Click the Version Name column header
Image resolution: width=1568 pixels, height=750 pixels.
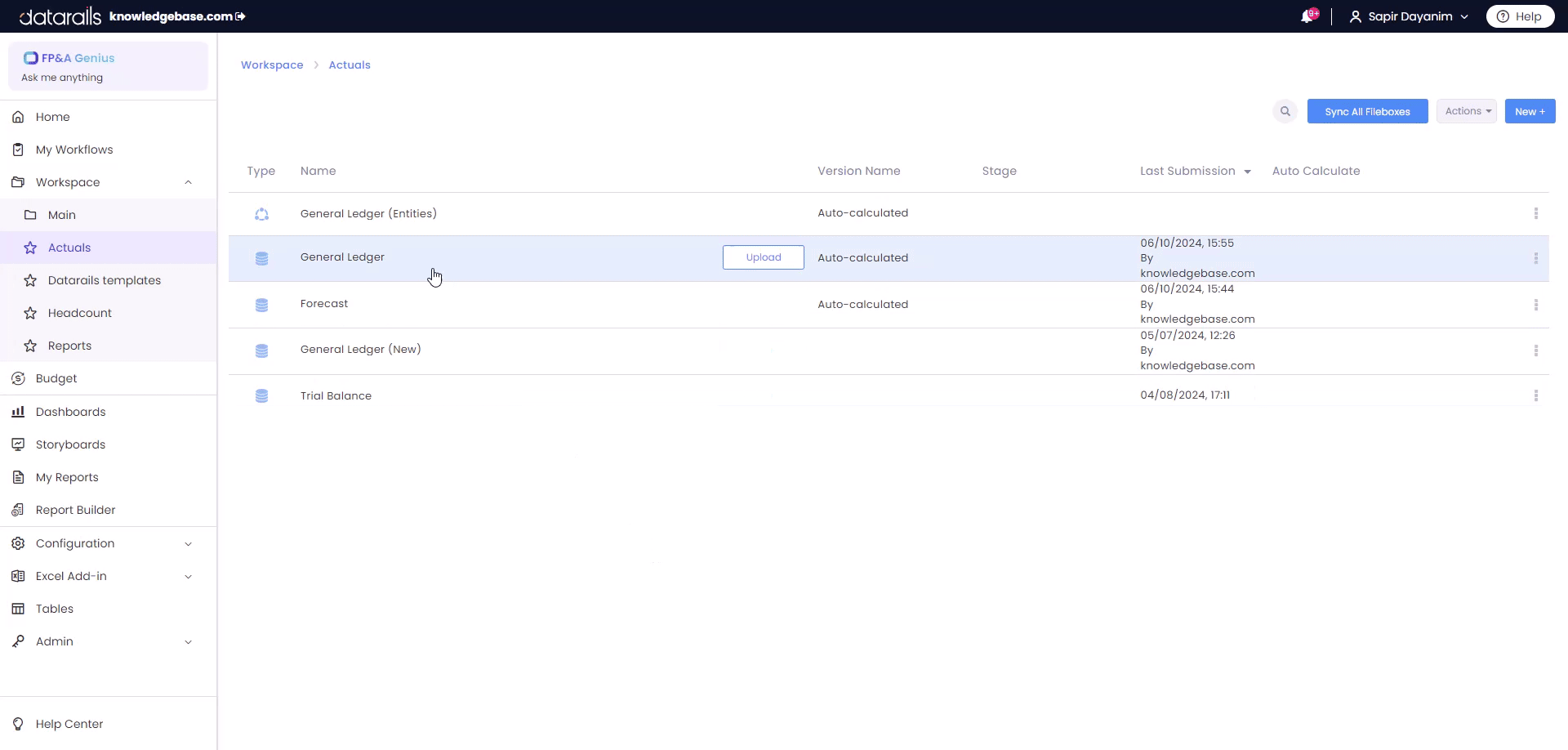(859, 171)
